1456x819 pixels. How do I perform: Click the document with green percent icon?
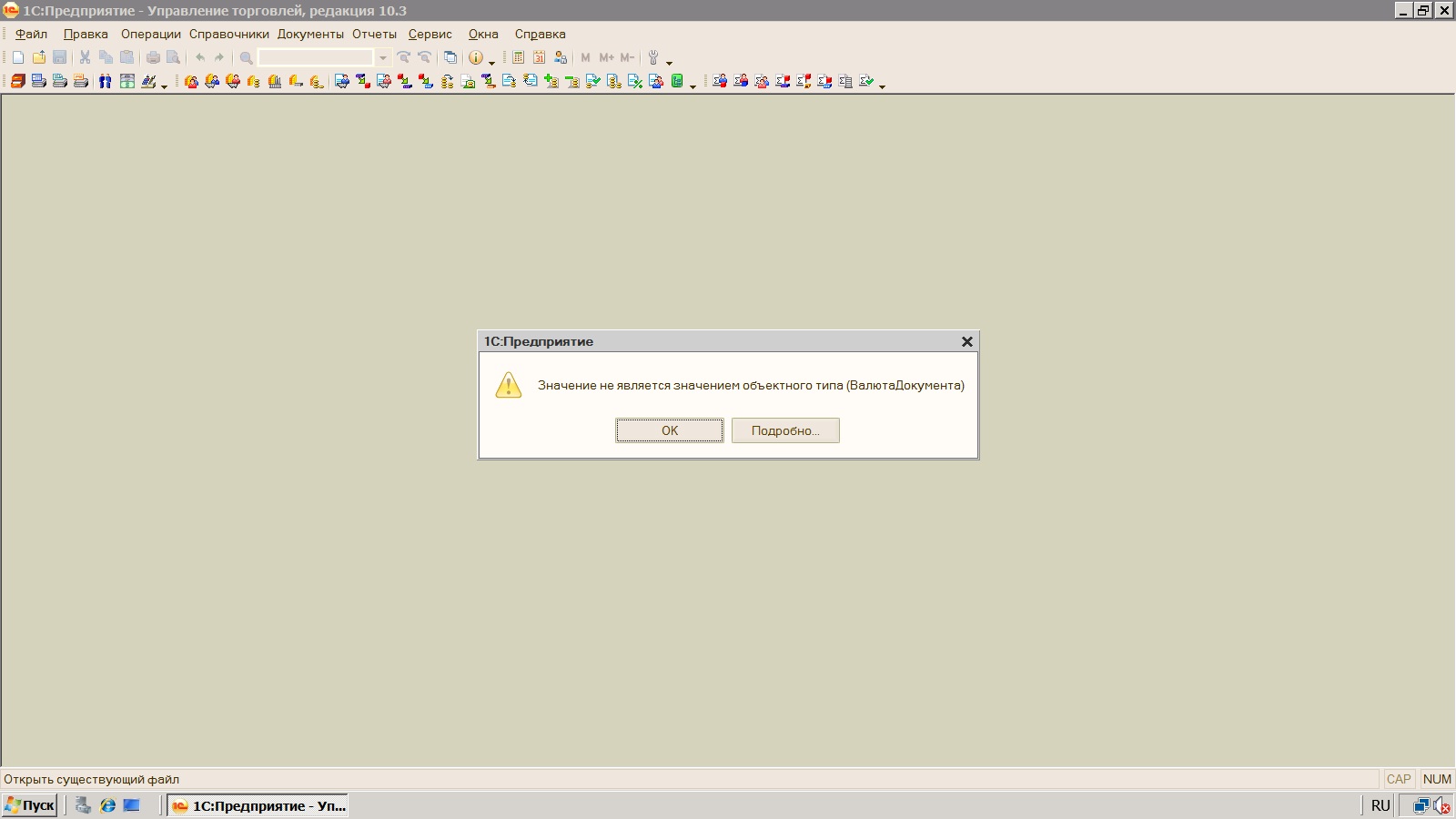(635, 81)
